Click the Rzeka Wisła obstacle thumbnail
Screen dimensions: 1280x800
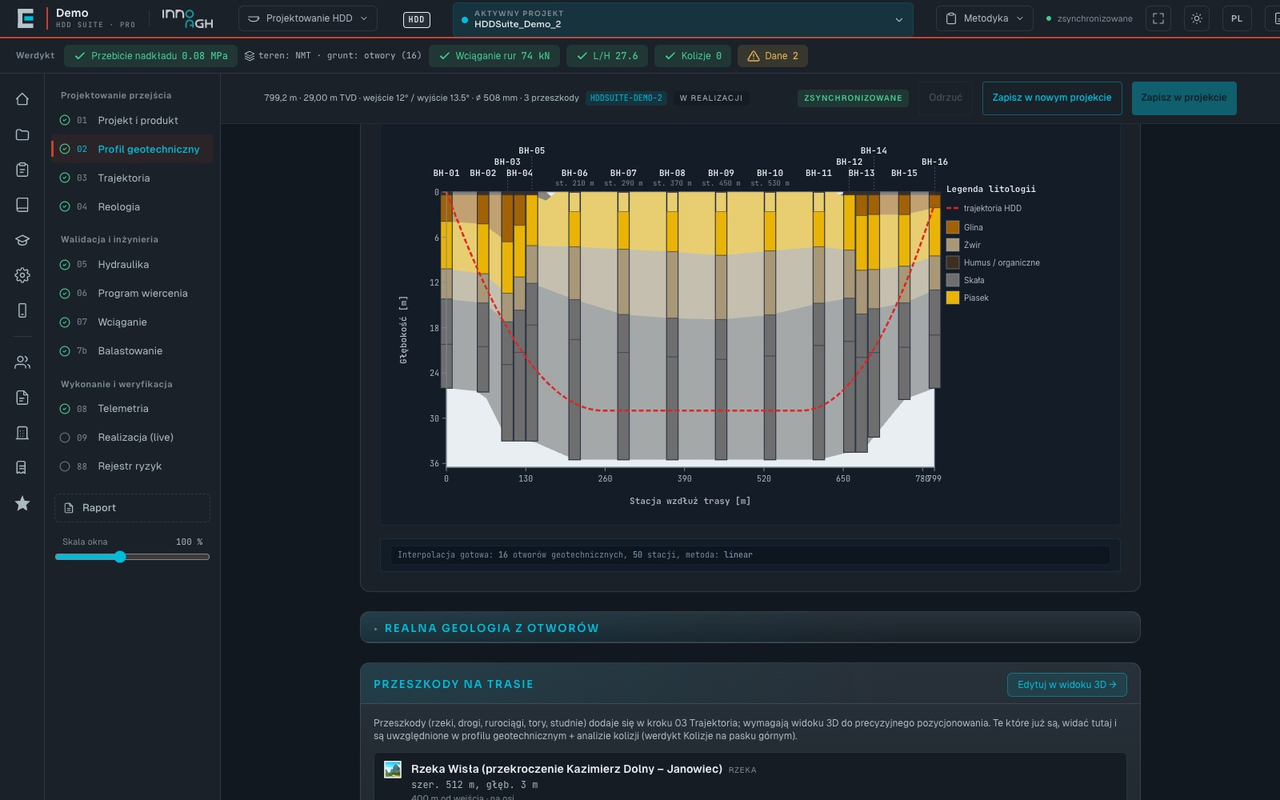[x=393, y=769]
